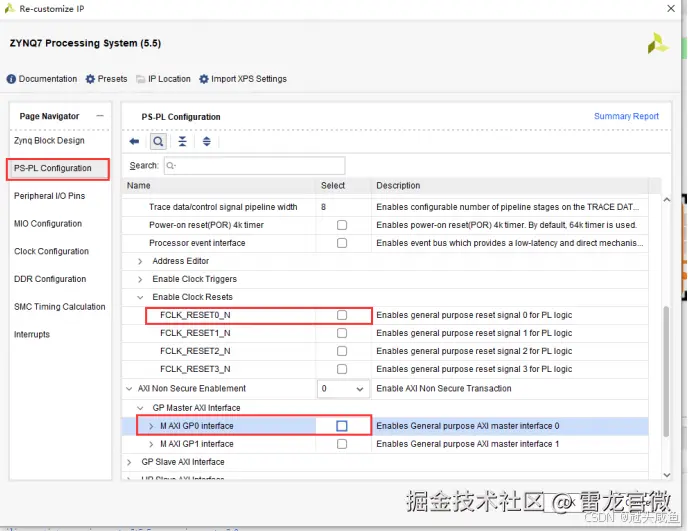The width and height of the screenshot is (688, 531).
Task: Expand GP Slave AXI Interface group
Action: 129,462
